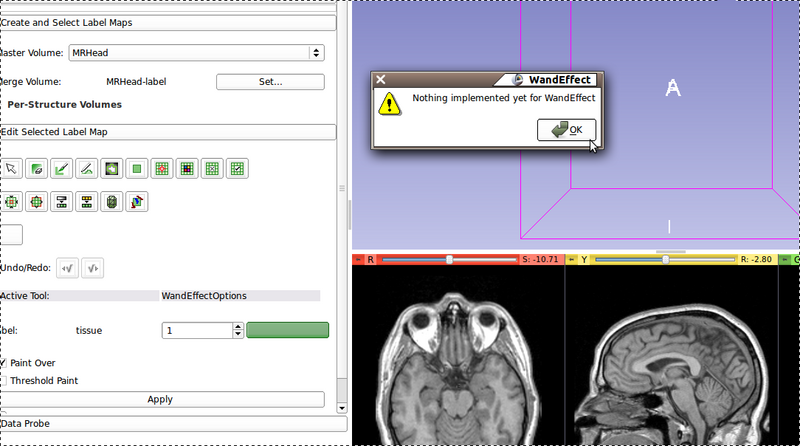The width and height of the screenshot is (800, 446).
Task: Click the red slice offset slider
Action: [x=450, y=260]
